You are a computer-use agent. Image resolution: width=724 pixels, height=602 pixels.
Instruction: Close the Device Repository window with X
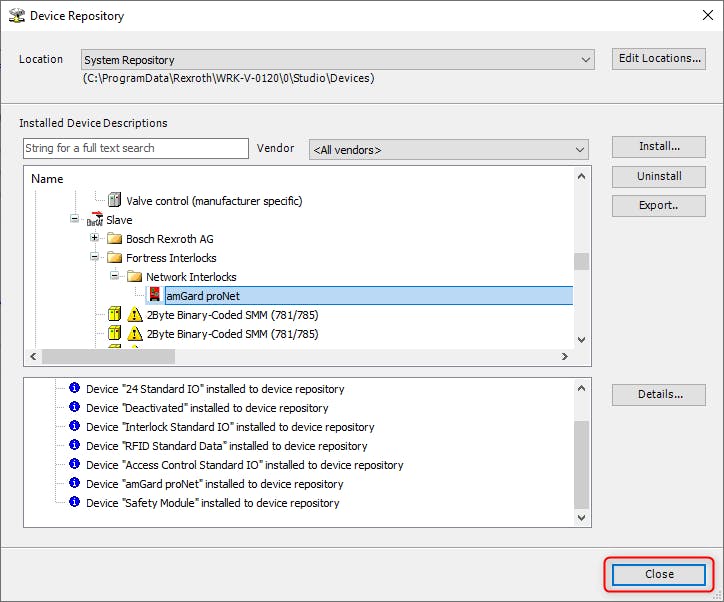pos(707,15)
